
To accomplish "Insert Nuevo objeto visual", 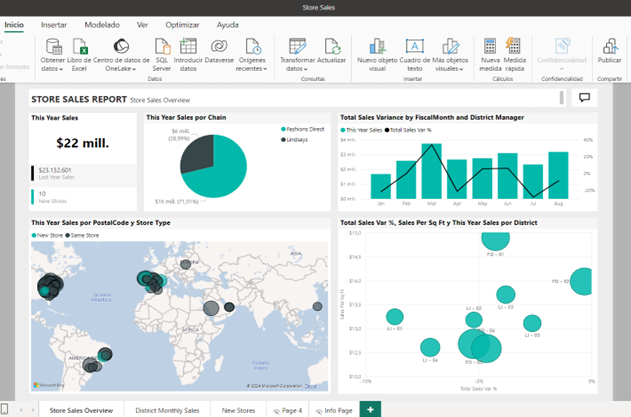I will [377, 46].
